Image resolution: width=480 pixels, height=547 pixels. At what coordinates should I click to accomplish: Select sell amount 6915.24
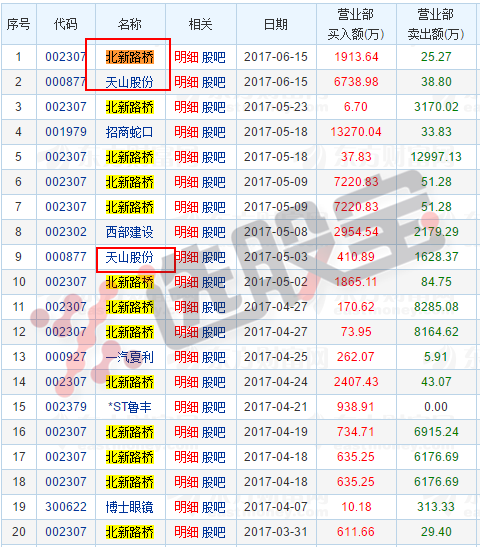tap(436, 432)
